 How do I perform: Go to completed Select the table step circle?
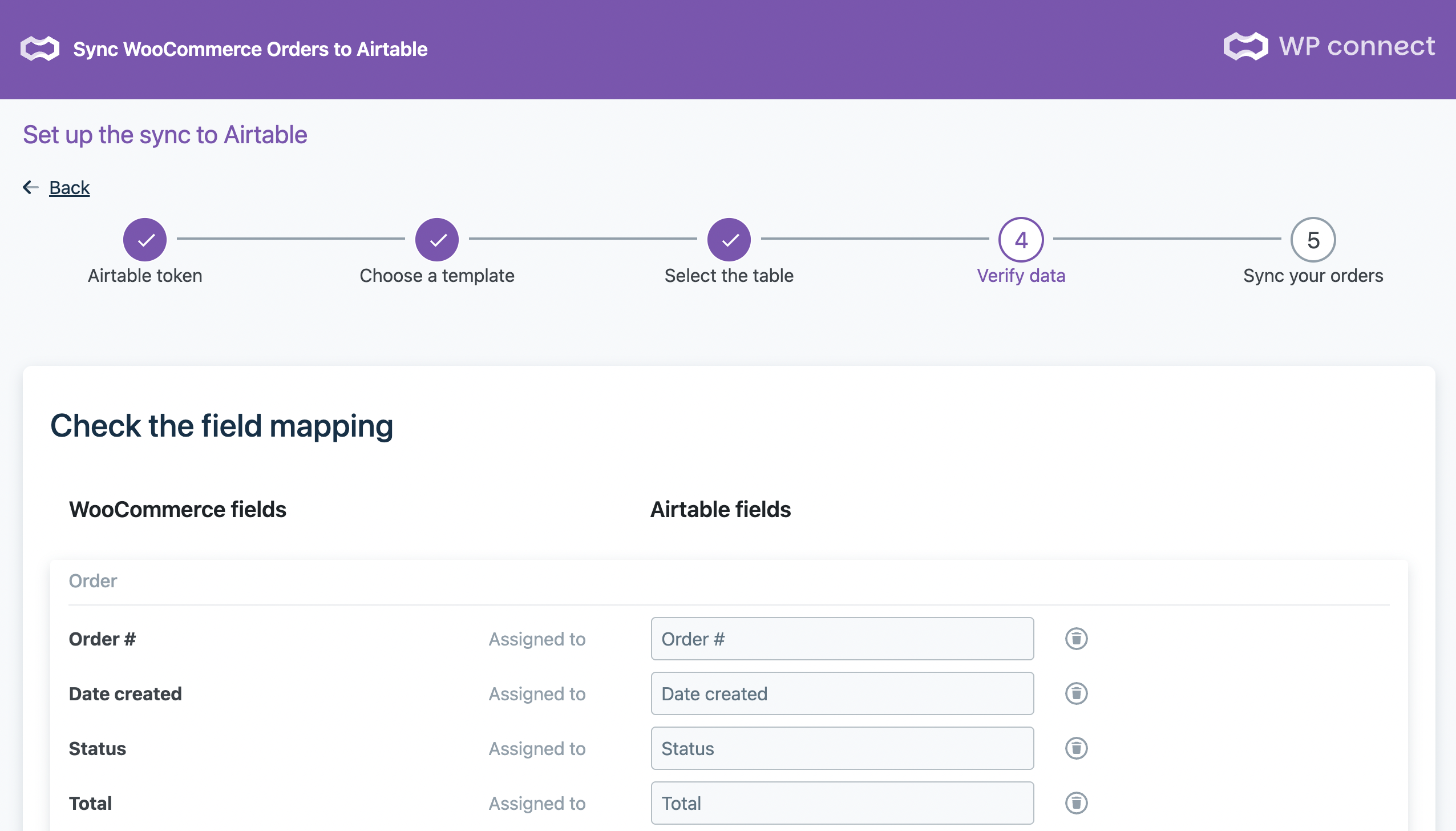pos(729,240)
